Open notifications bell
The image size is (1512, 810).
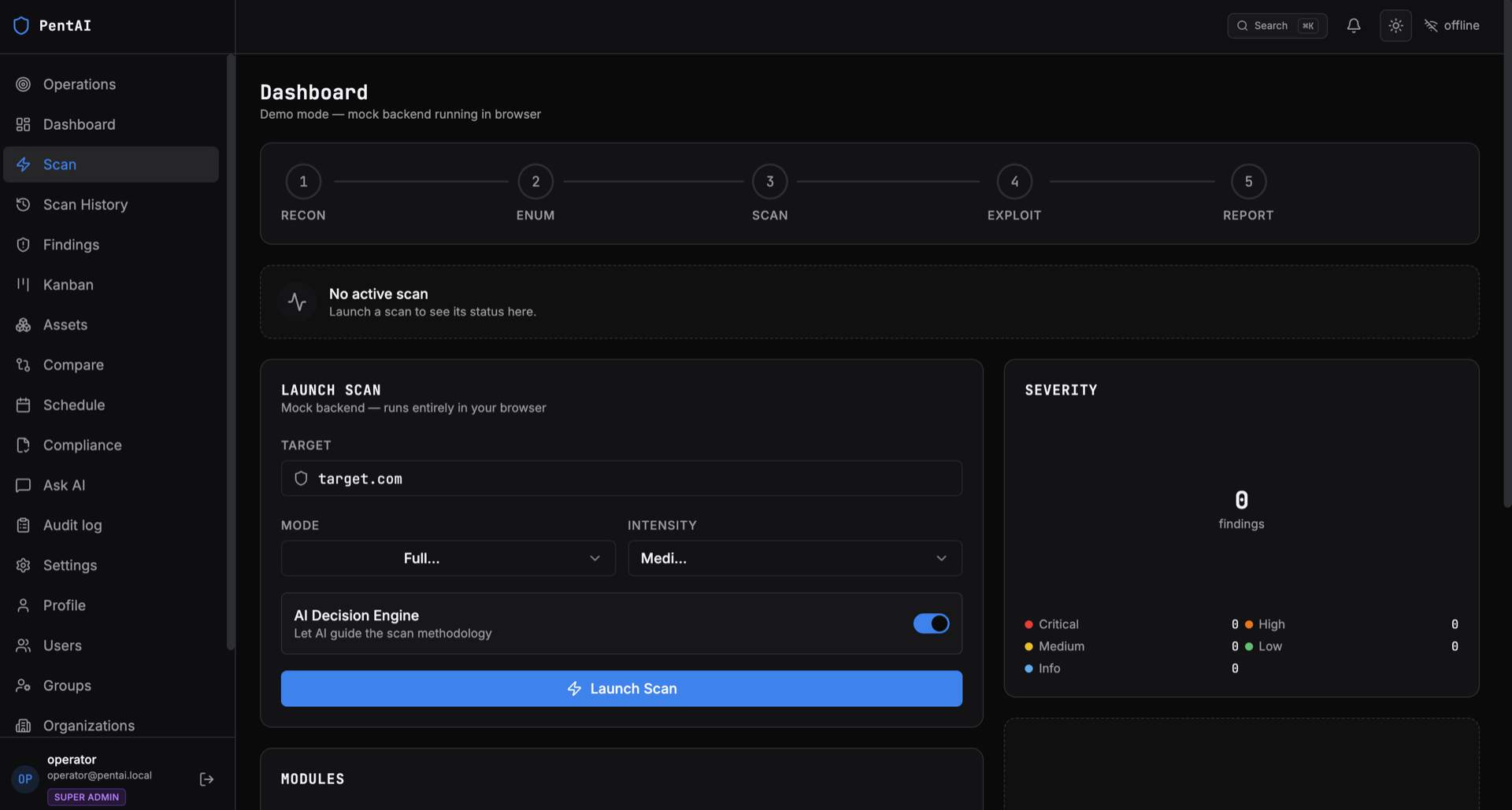1354,26
